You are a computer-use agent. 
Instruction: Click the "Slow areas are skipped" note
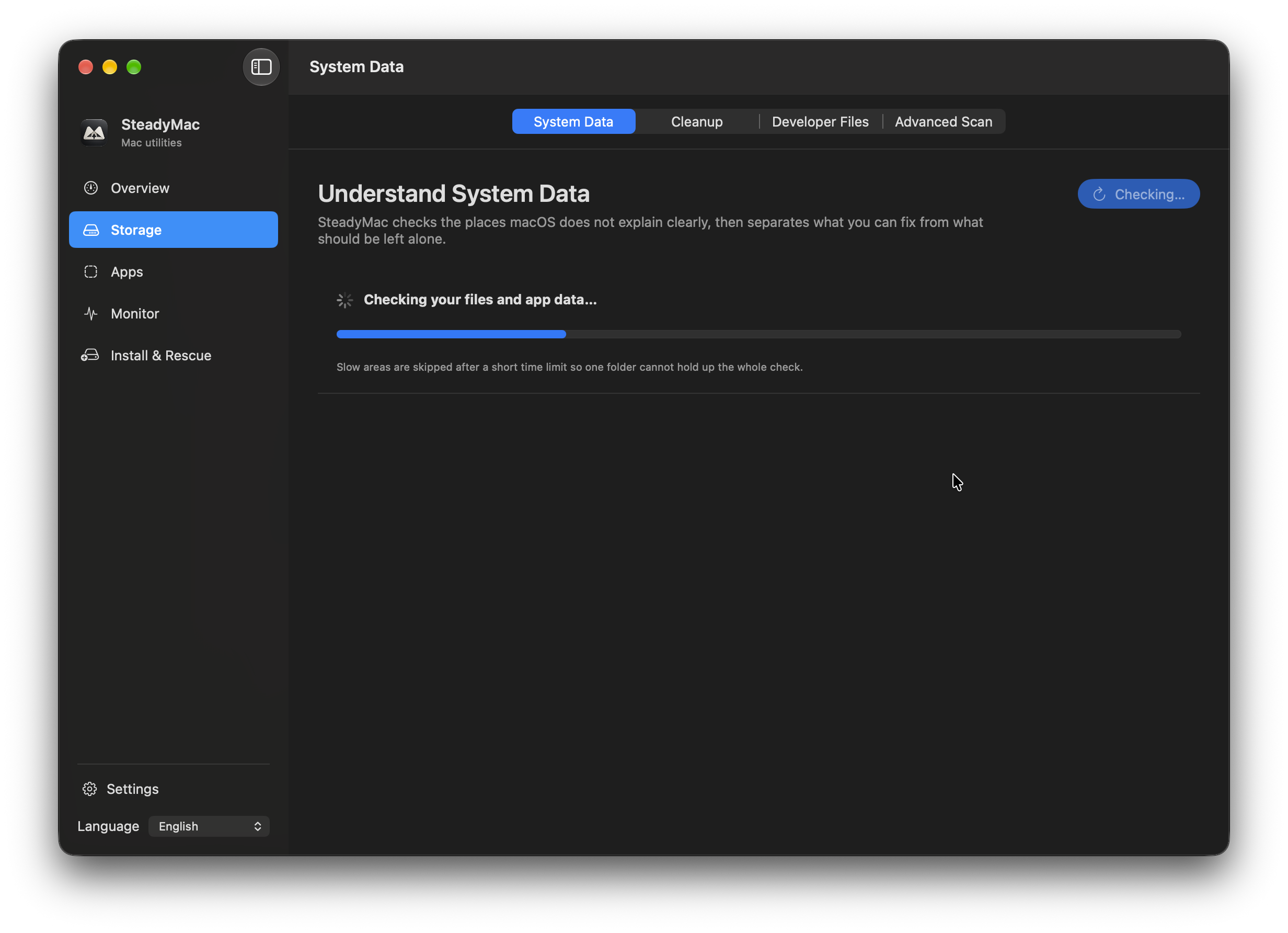click(x=570, y=367)
